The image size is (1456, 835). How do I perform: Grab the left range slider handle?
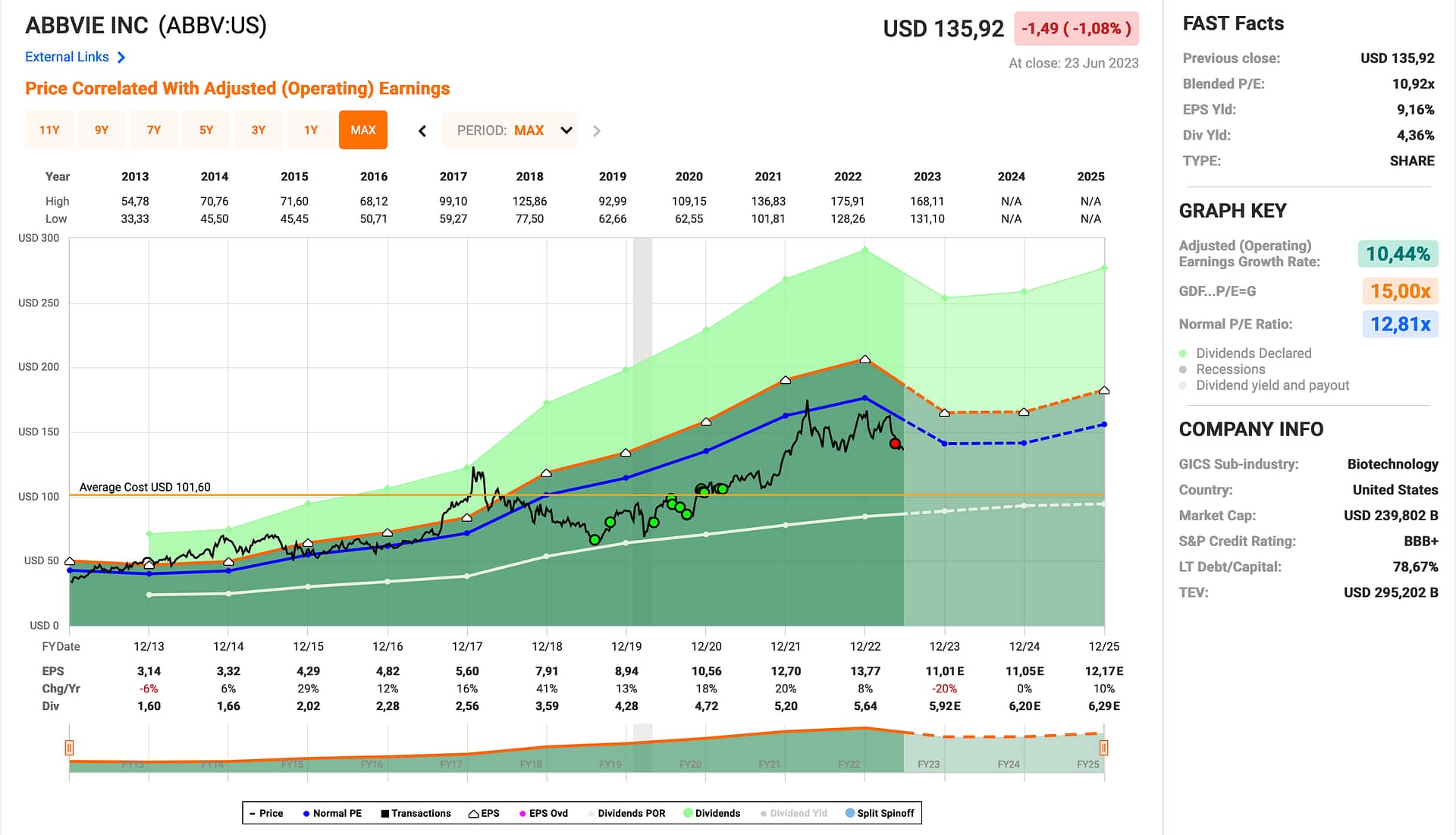69,748
